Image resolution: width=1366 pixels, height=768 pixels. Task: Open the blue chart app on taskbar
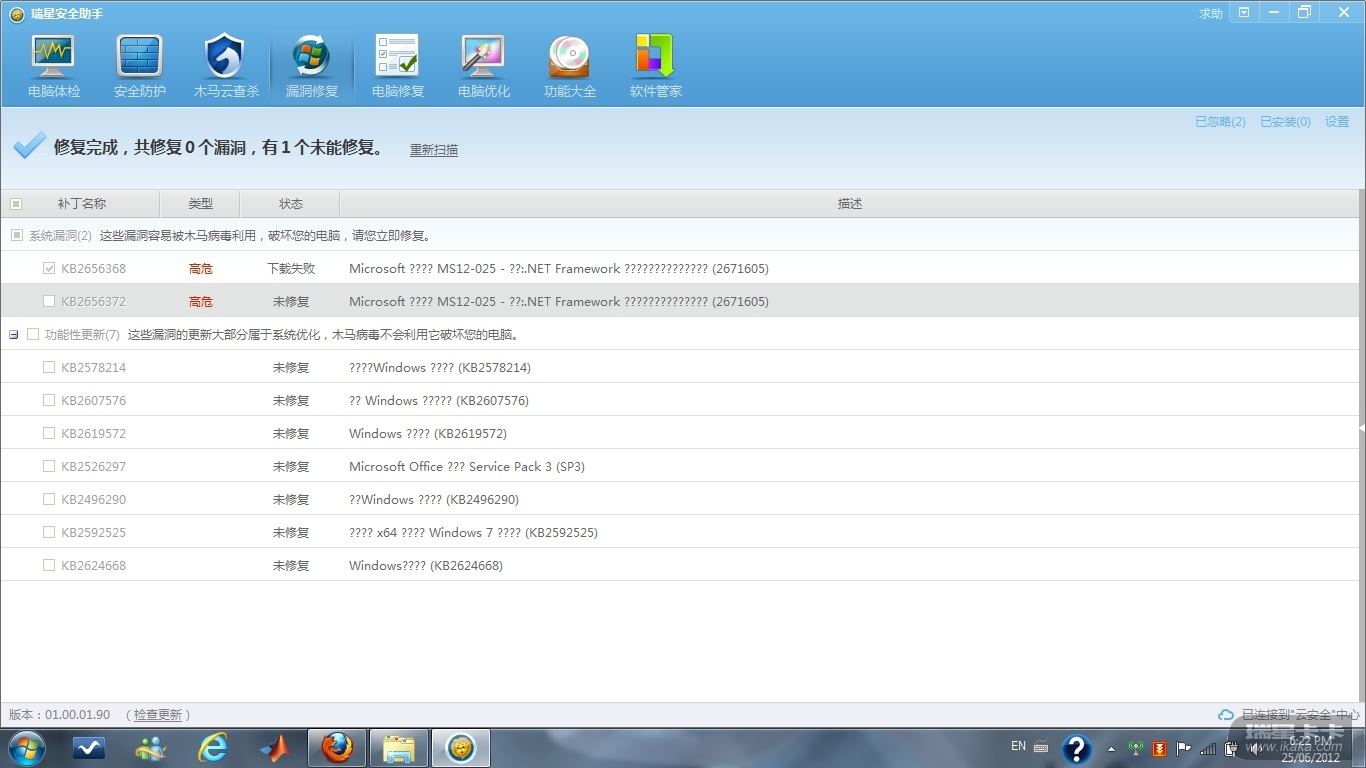click(x=89, y=748)
